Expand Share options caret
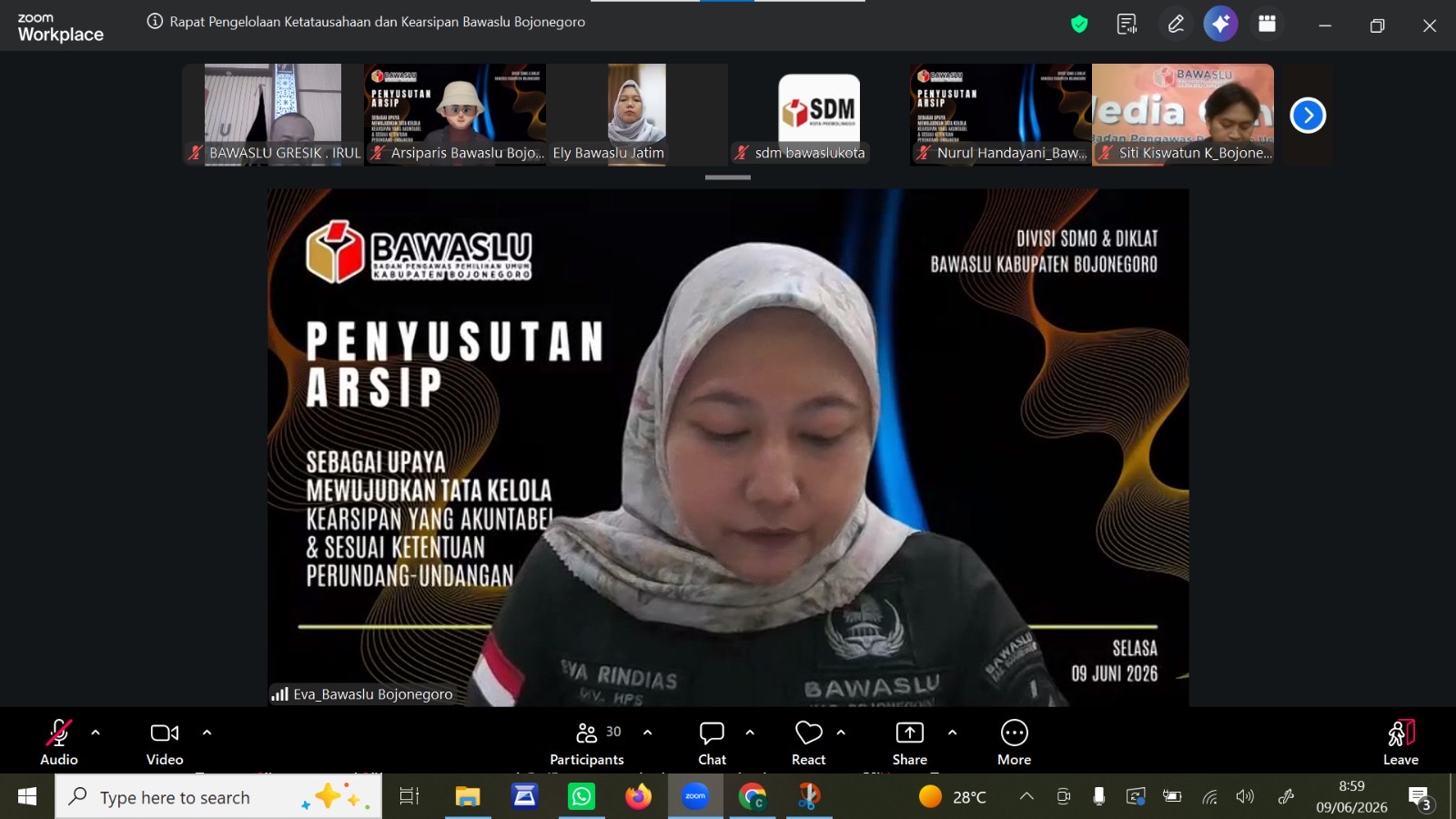 pos(952,733)
